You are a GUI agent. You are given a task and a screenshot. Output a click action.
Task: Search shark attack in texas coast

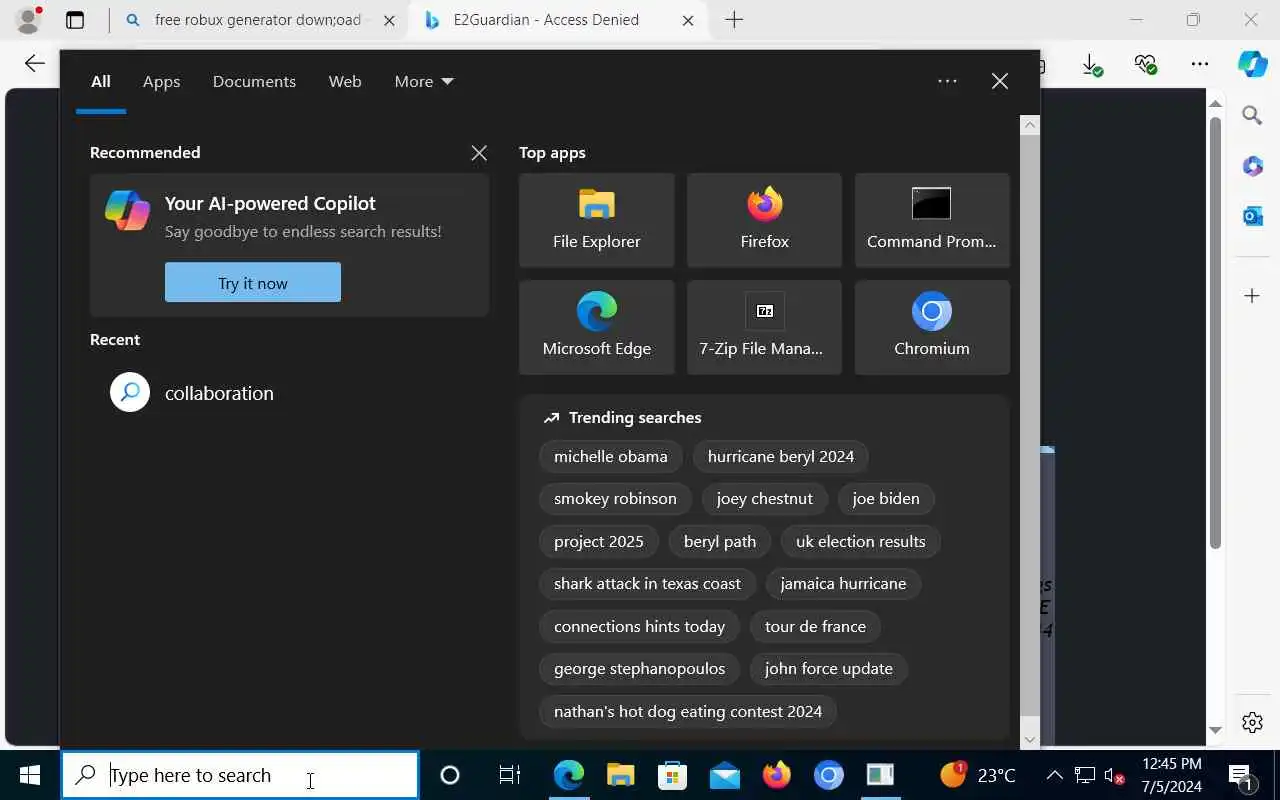tap(648, 583)
